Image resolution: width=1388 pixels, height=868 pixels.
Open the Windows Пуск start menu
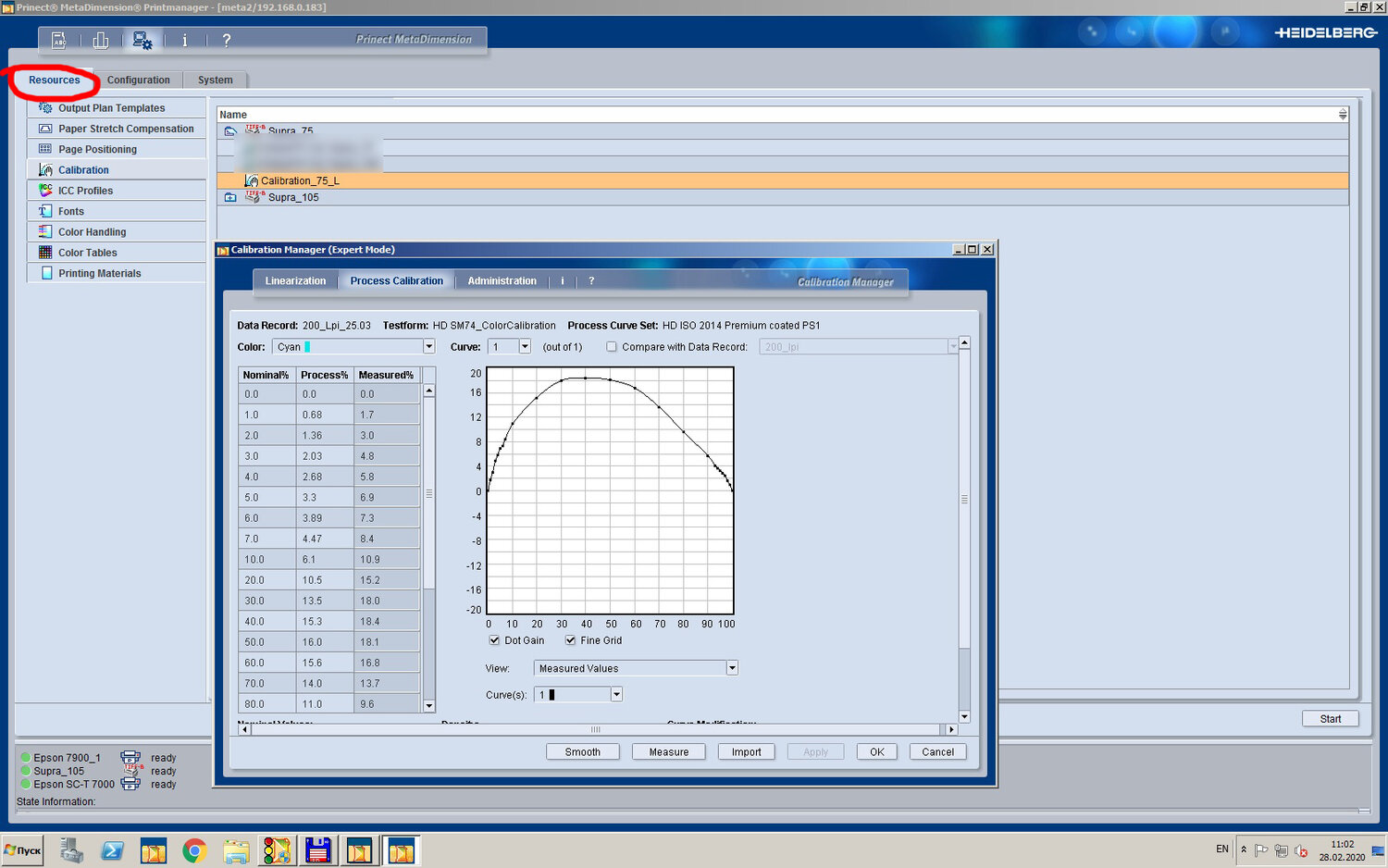(22, 850)
